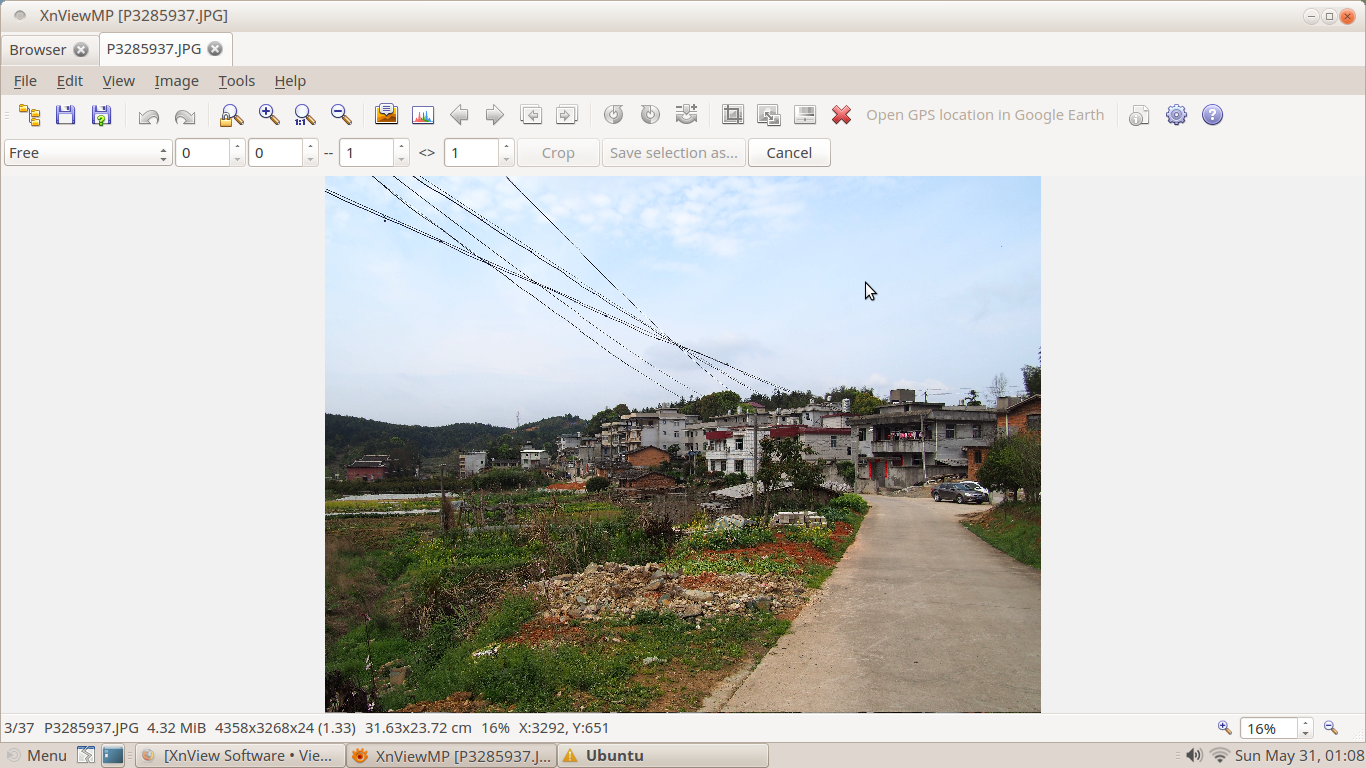Open the Settings gear icon
Image resolution: width=1366 pixels, height=768 pixels.
coord(1176,115)
